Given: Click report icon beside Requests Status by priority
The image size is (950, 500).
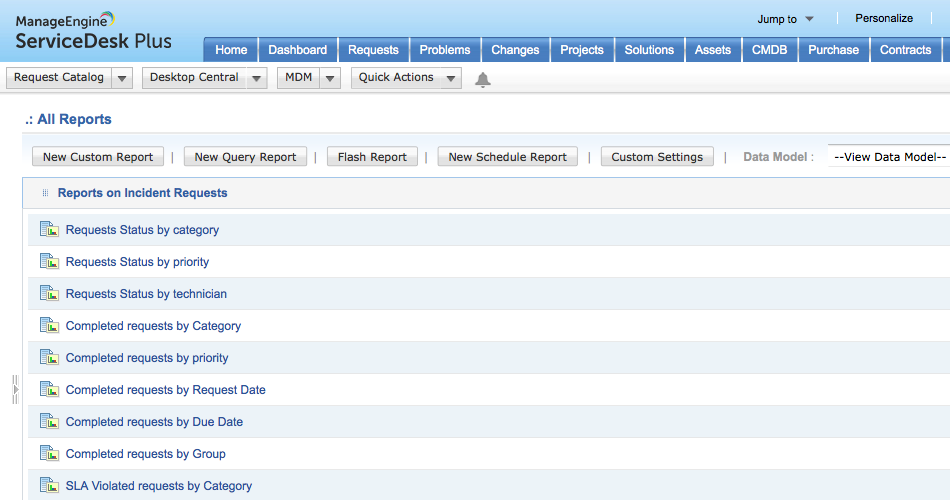Looking at the screenshot, I should click(x=49, y=261).
